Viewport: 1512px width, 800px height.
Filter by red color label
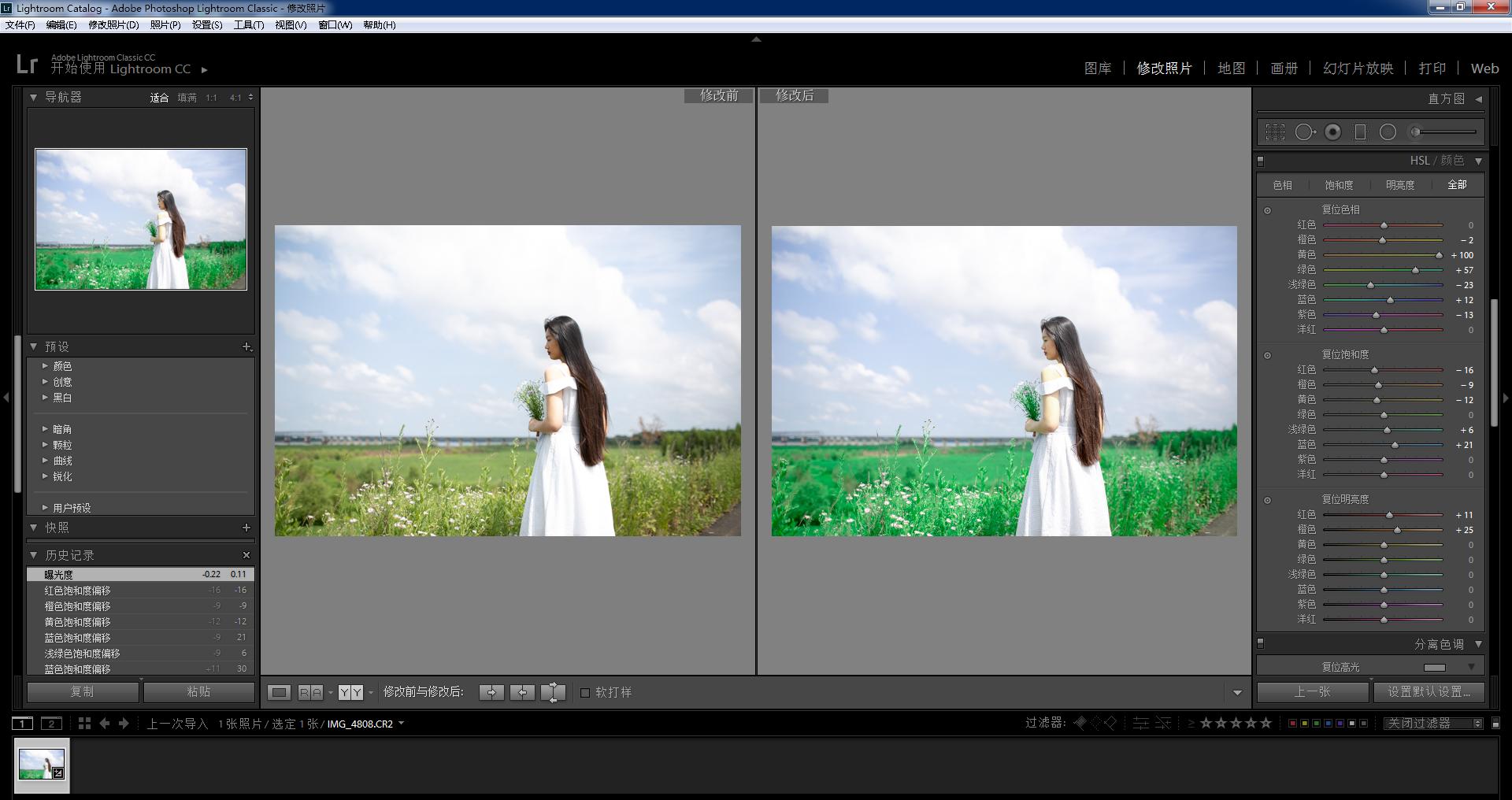coord(1292,723)
